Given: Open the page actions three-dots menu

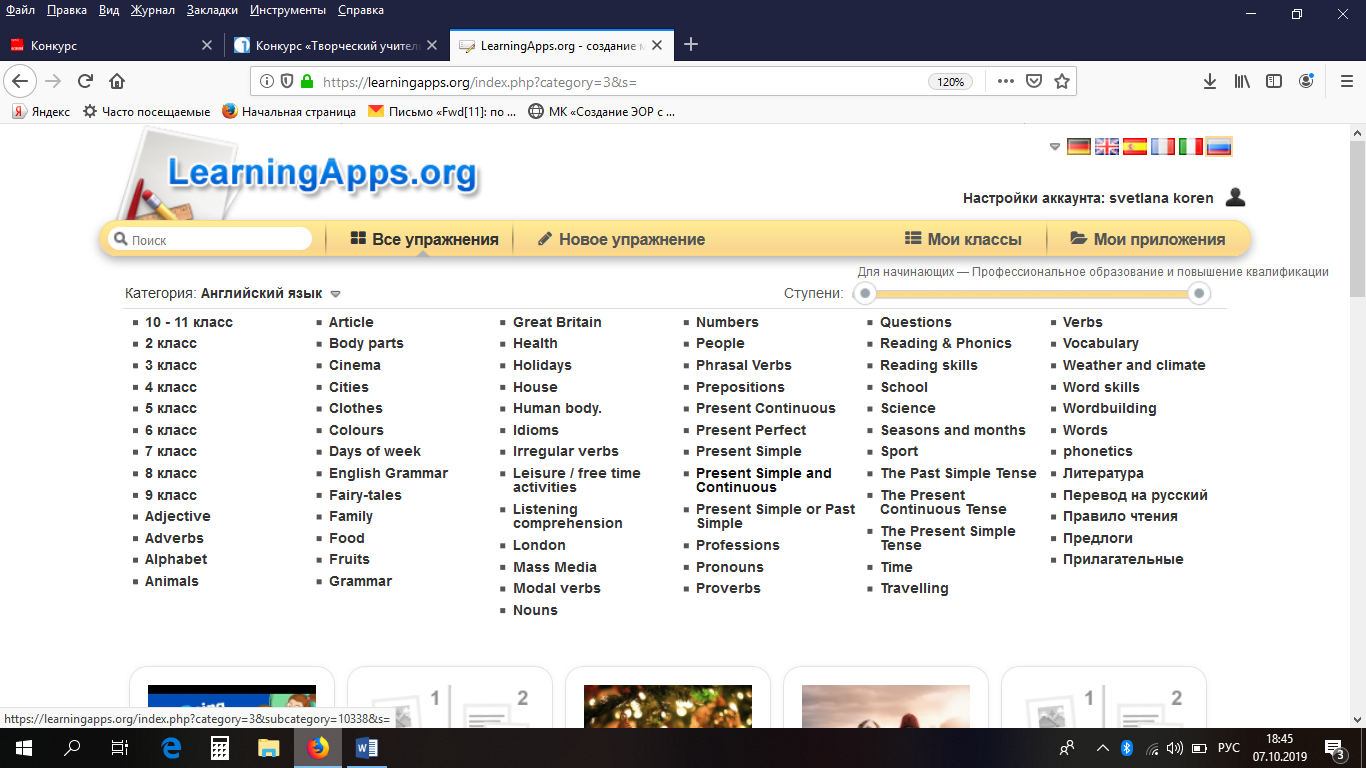Looking at the screenshot, I should [1005, 82].
